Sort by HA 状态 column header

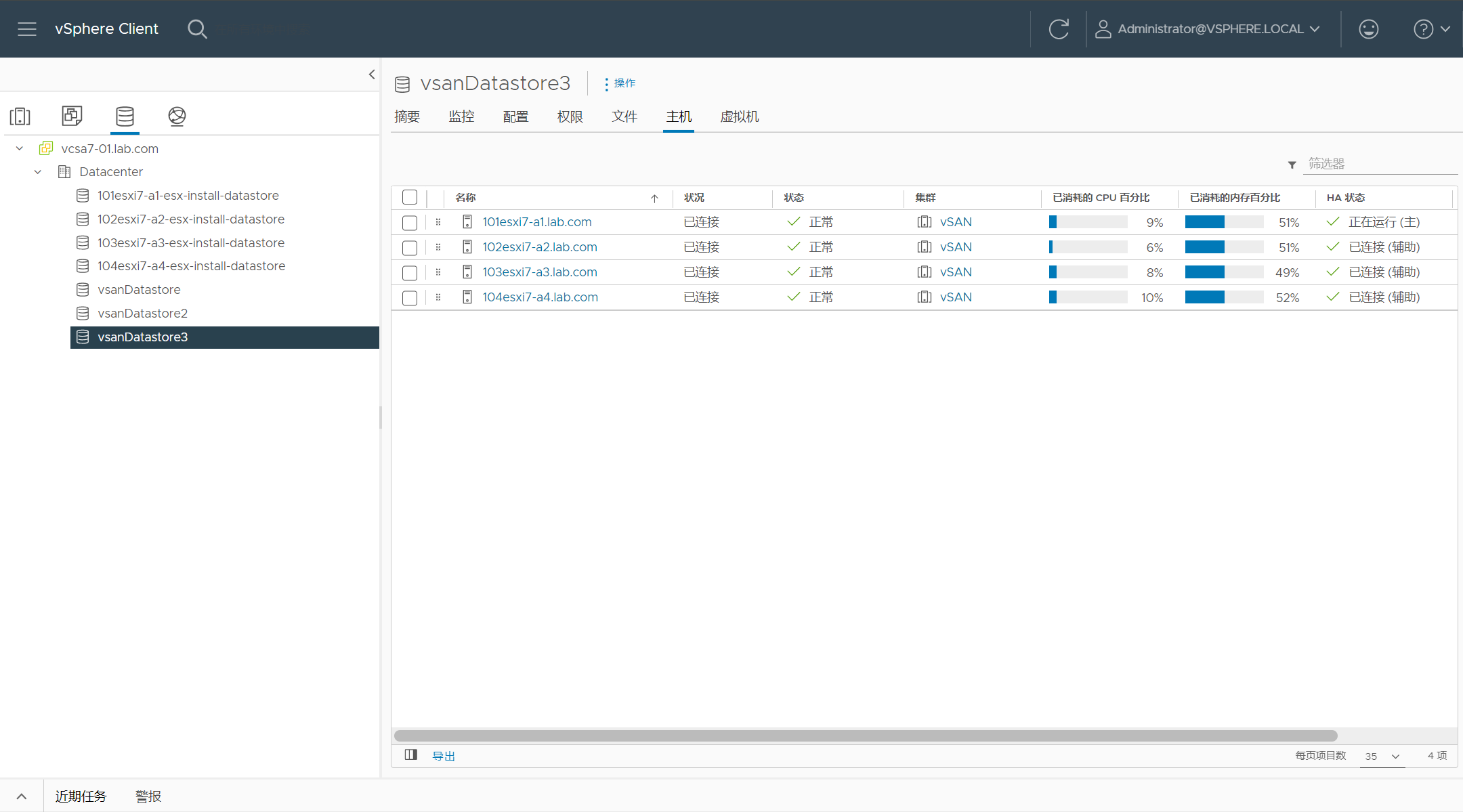pyautogui.click(x=1346, y=198)
